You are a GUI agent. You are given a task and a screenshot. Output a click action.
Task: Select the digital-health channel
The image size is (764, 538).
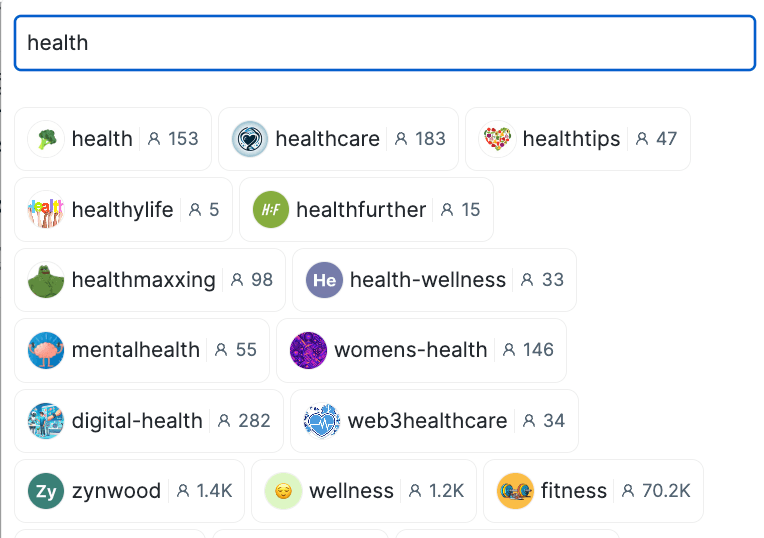137,421
